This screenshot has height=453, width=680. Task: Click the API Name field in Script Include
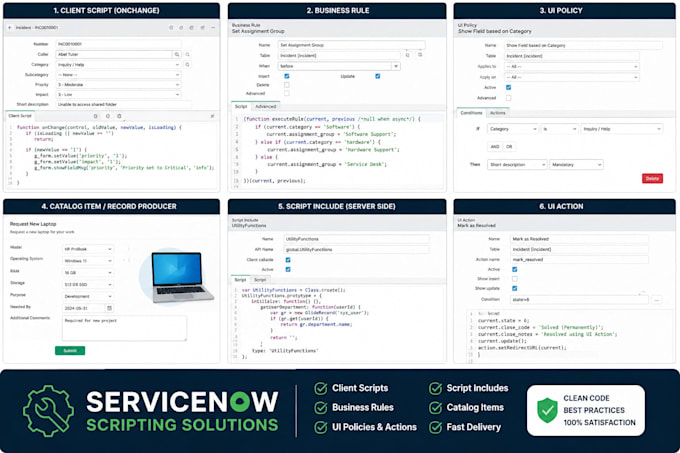point(356,250)
